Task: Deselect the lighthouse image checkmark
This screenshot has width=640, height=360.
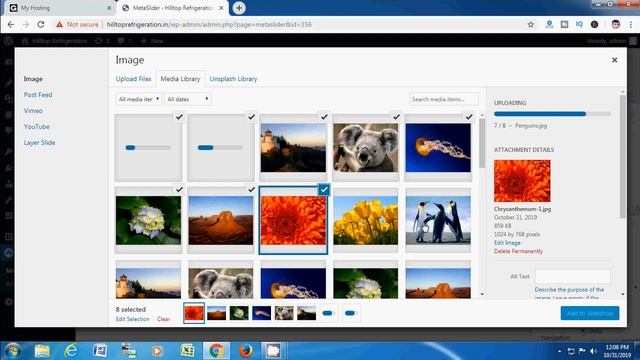Action: point(324,117)
